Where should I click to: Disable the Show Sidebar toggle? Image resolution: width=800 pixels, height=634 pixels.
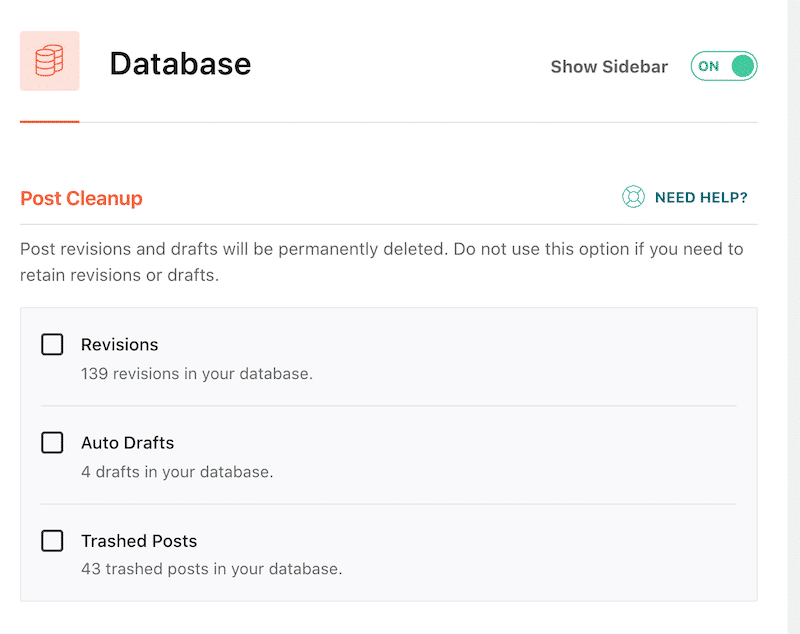point(724,65)
